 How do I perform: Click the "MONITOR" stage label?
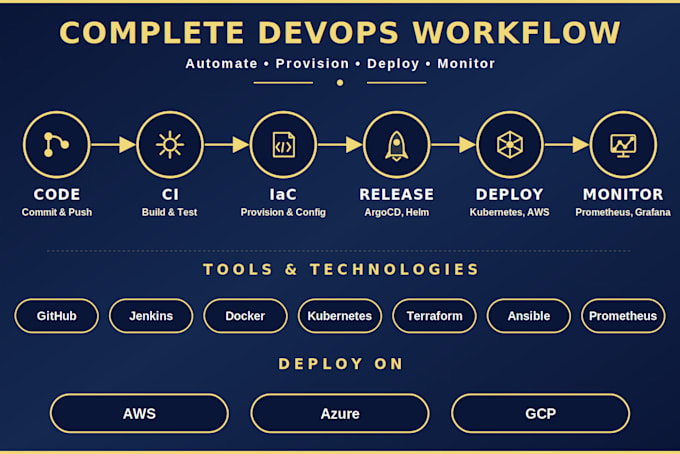click(623, 194)
